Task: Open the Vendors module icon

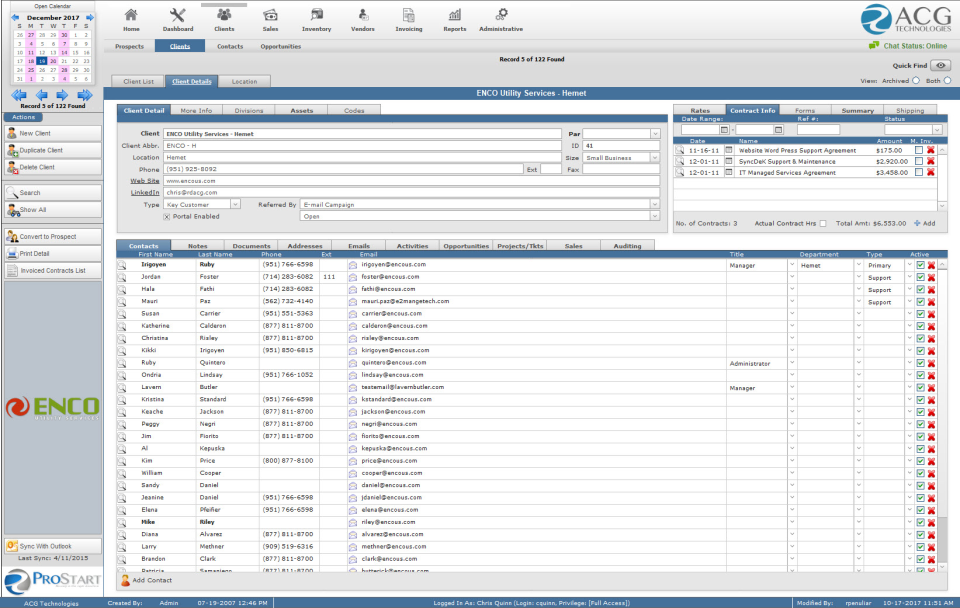Action: tap(362, 20)
